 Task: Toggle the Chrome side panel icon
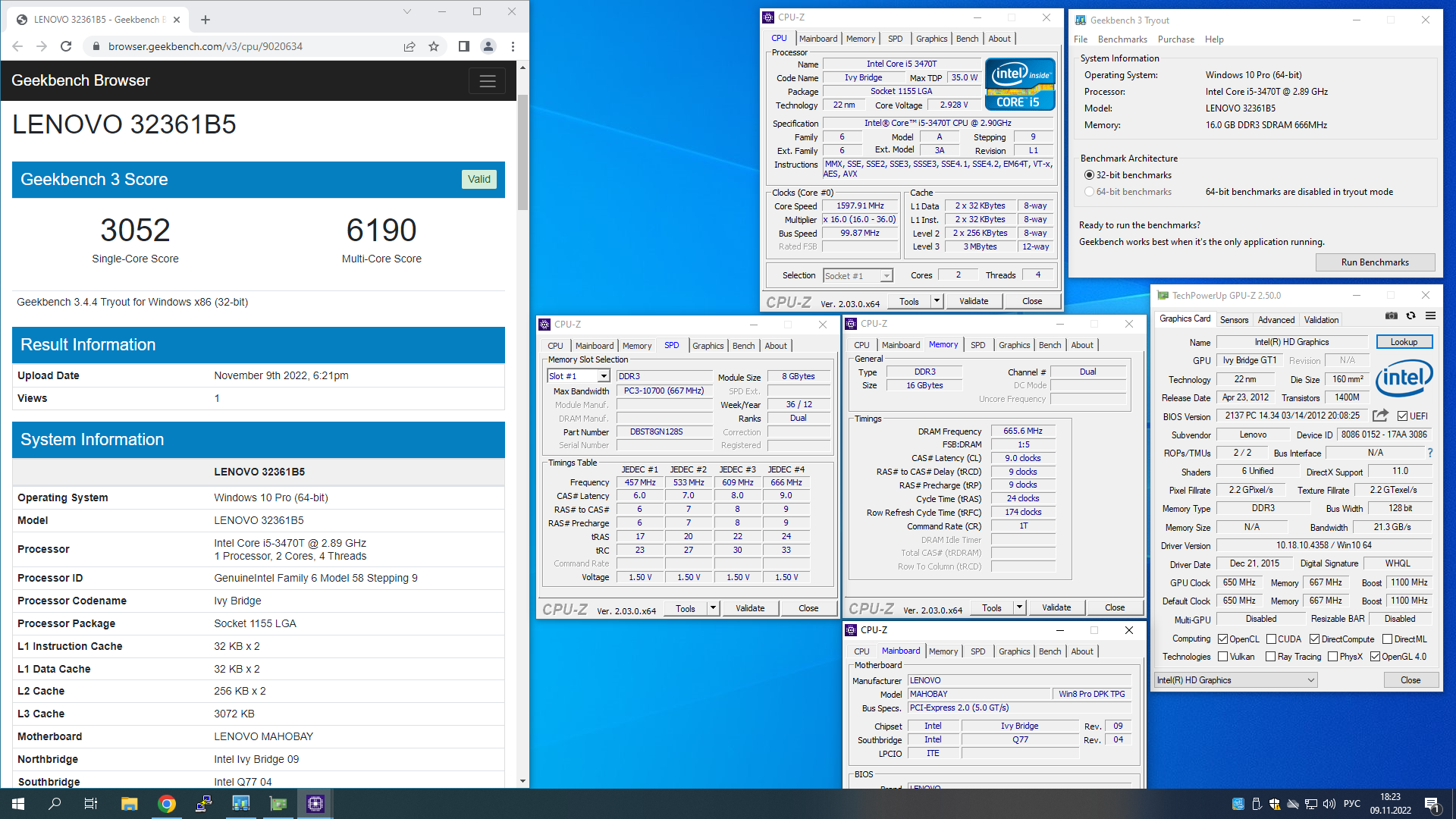pos(464,46)
